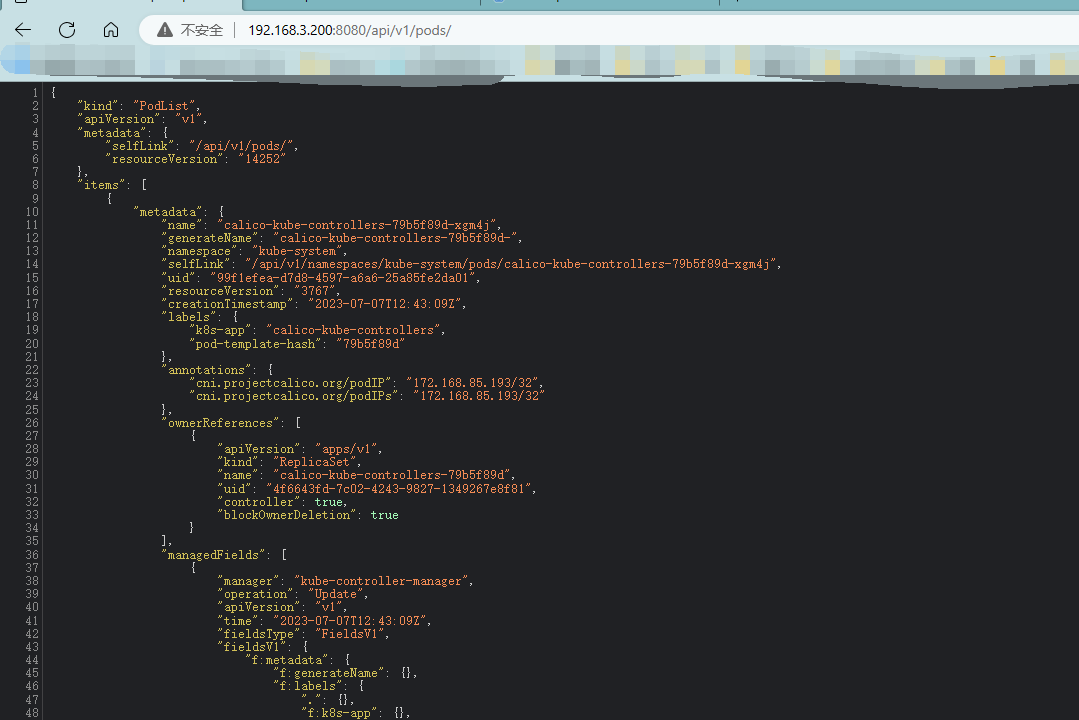
Task: Click the "PodList" kind value
Action: coord(167,106)
